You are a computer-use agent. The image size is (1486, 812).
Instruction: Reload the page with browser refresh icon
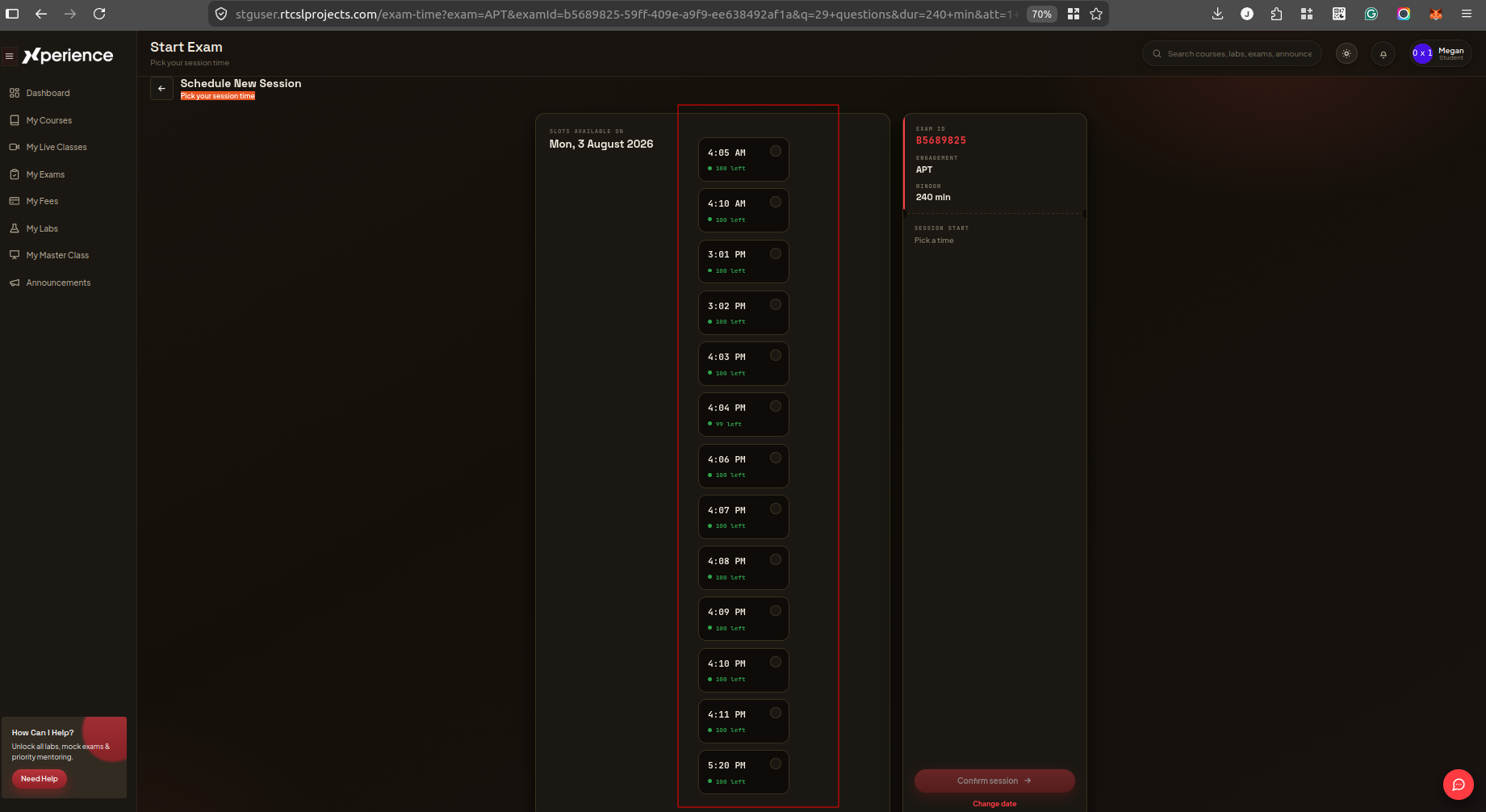[99, 14]
